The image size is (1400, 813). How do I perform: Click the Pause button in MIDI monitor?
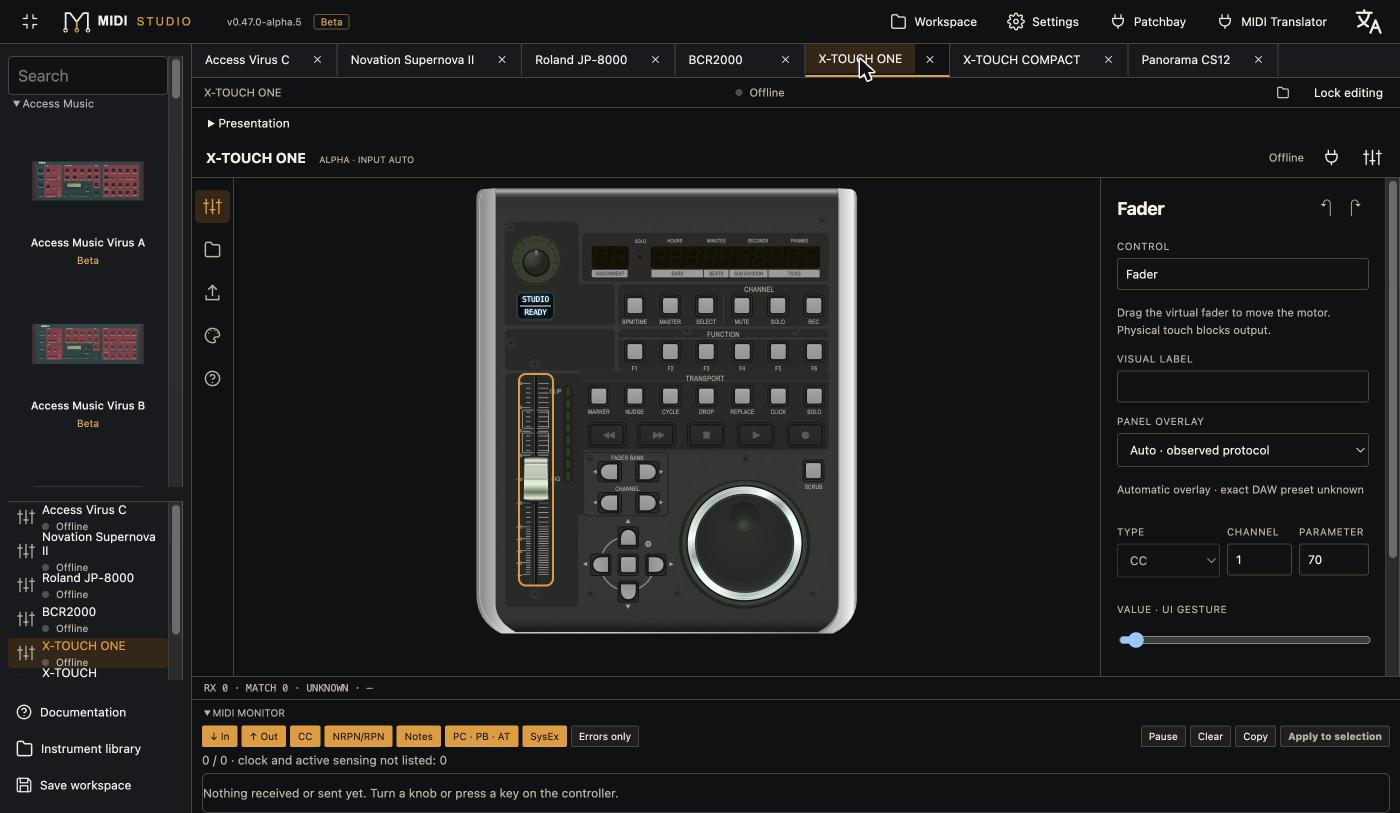(1162, 736)
